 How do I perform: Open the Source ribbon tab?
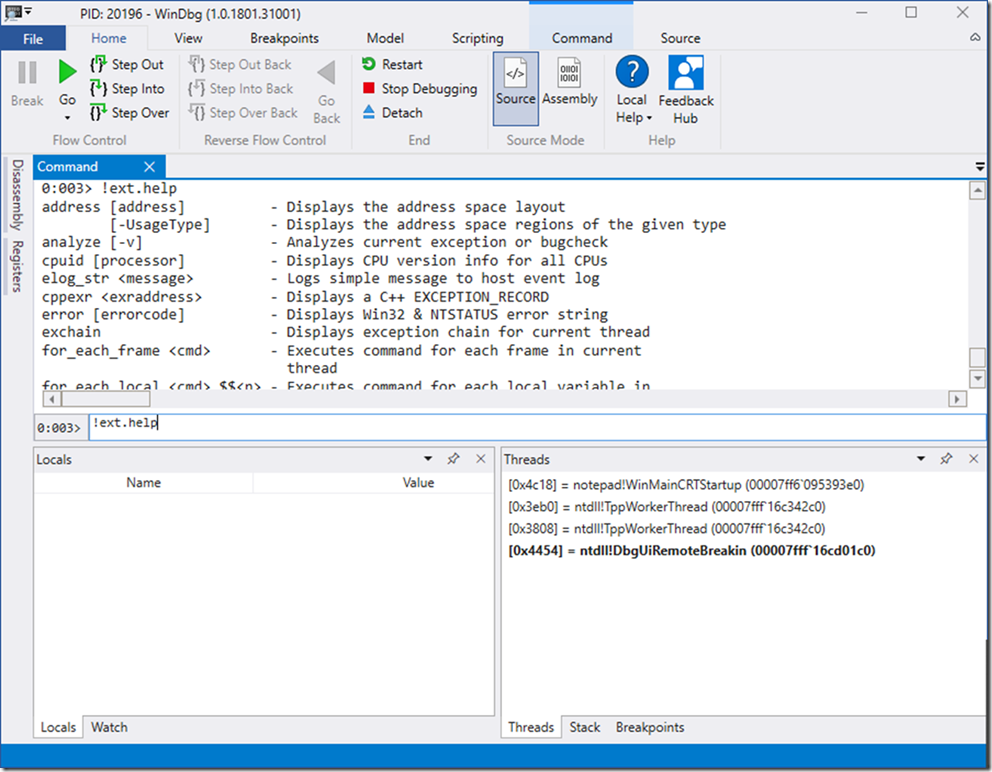(680, 38)
